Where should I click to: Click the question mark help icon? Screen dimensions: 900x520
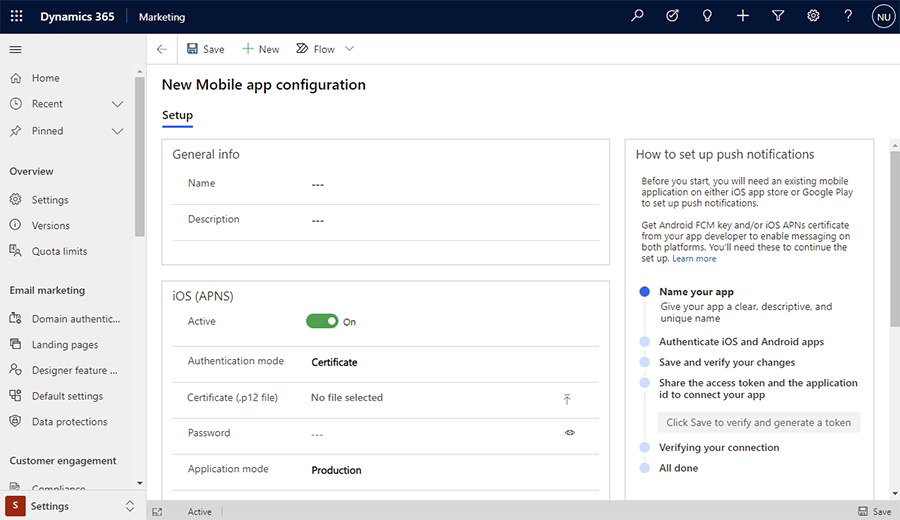[x=848, y=16]
